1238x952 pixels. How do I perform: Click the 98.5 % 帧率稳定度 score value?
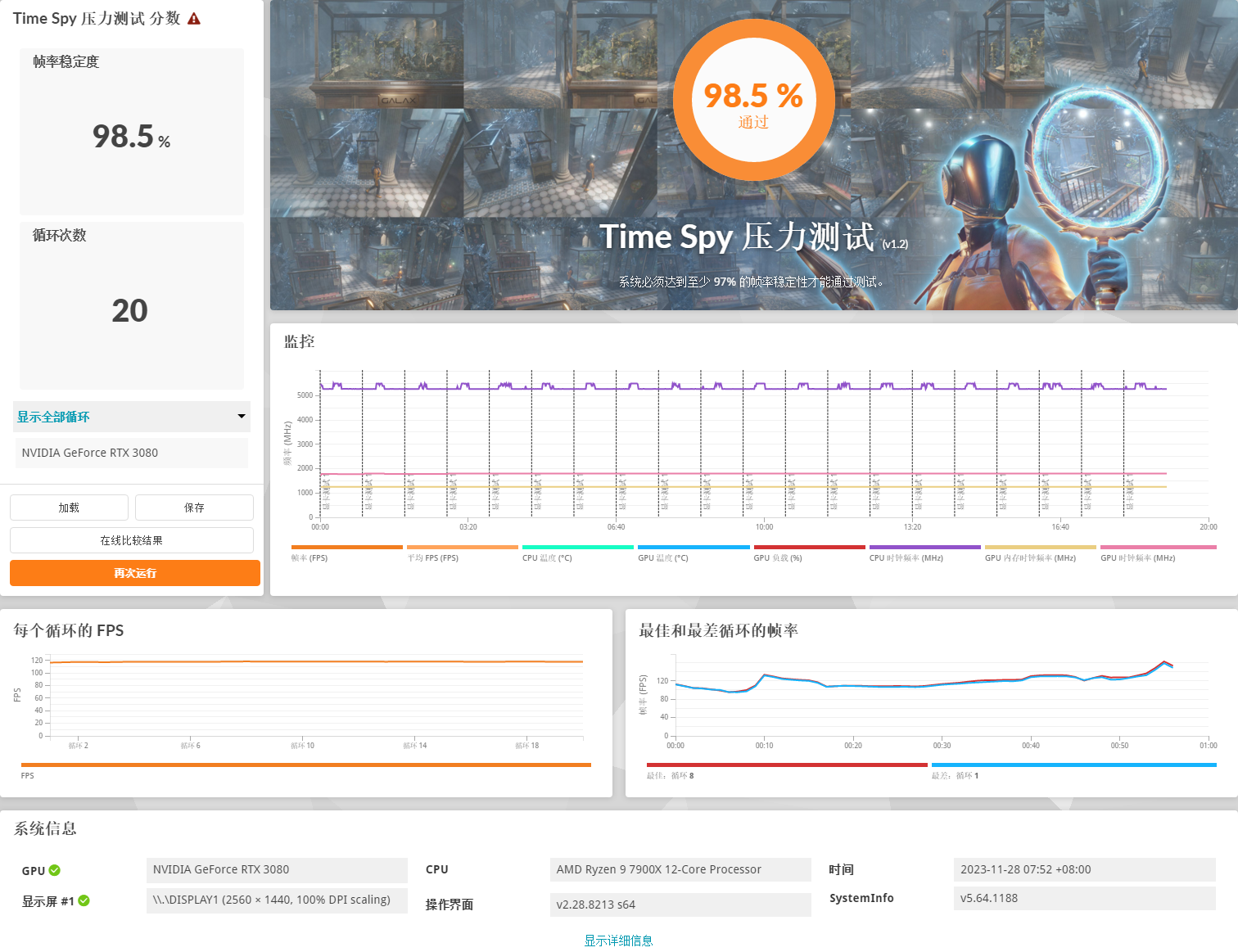click(131, 137)
